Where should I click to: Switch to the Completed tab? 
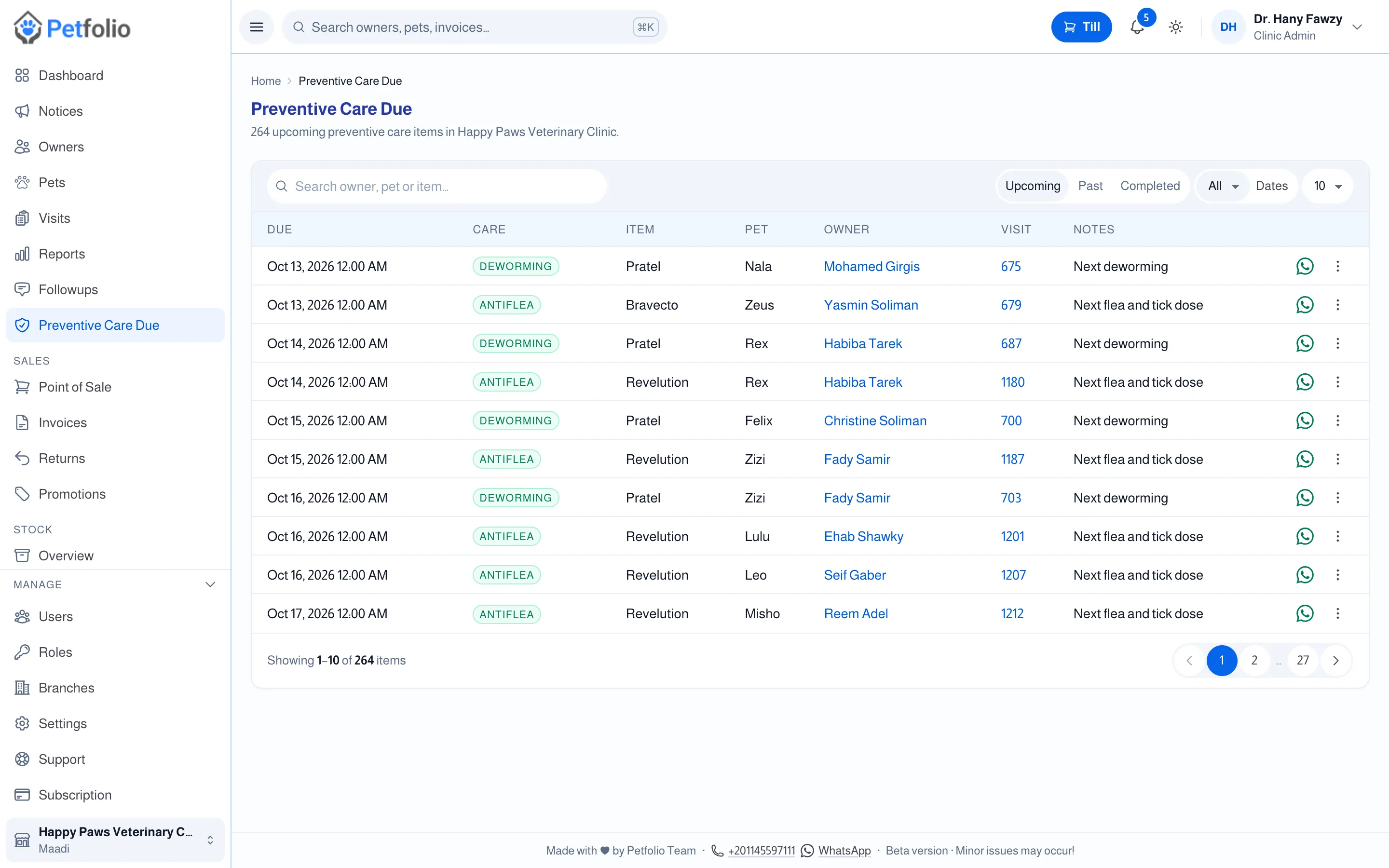click(1150, 186)
